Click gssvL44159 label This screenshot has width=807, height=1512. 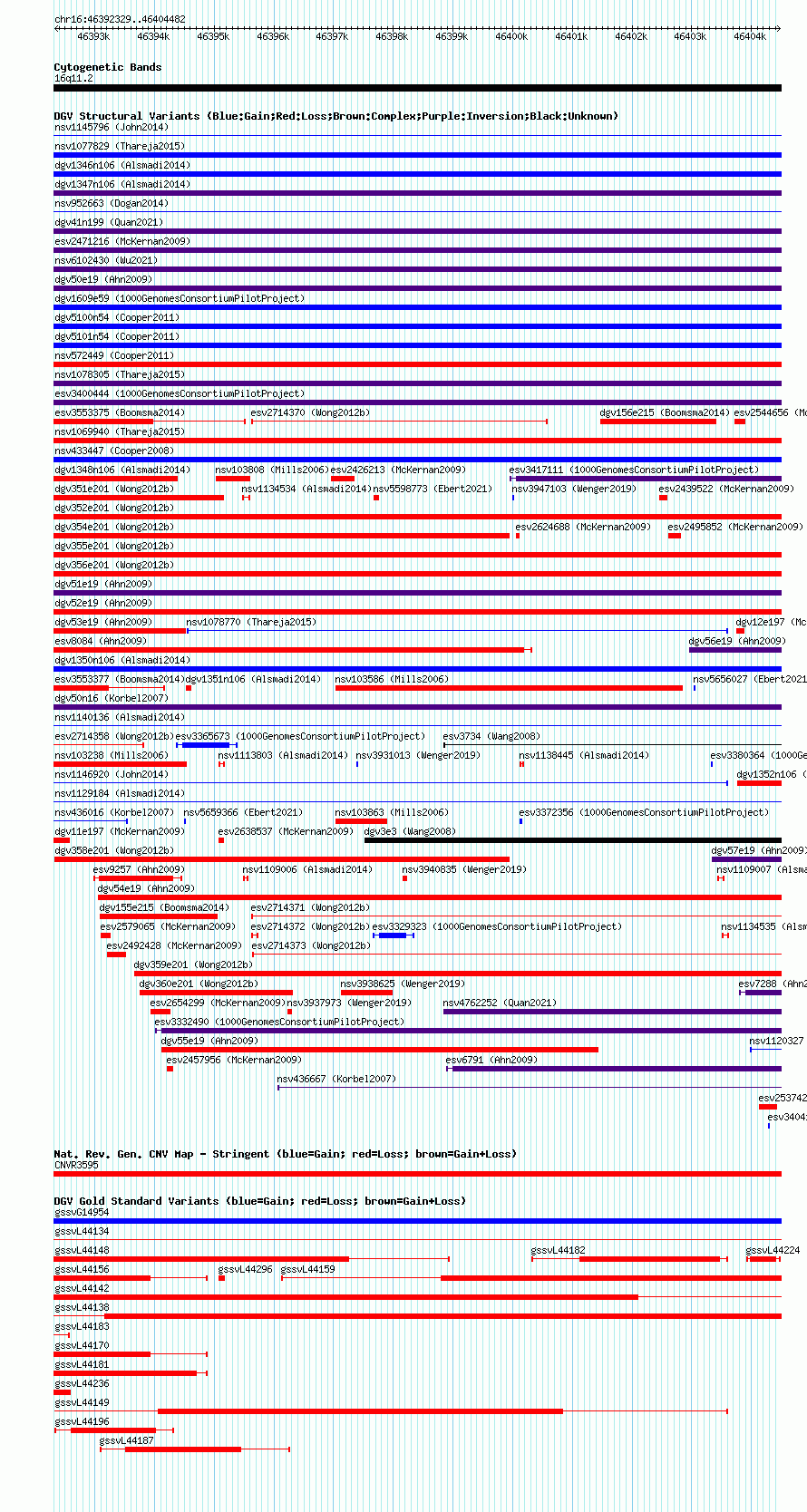coord(308,1269)
